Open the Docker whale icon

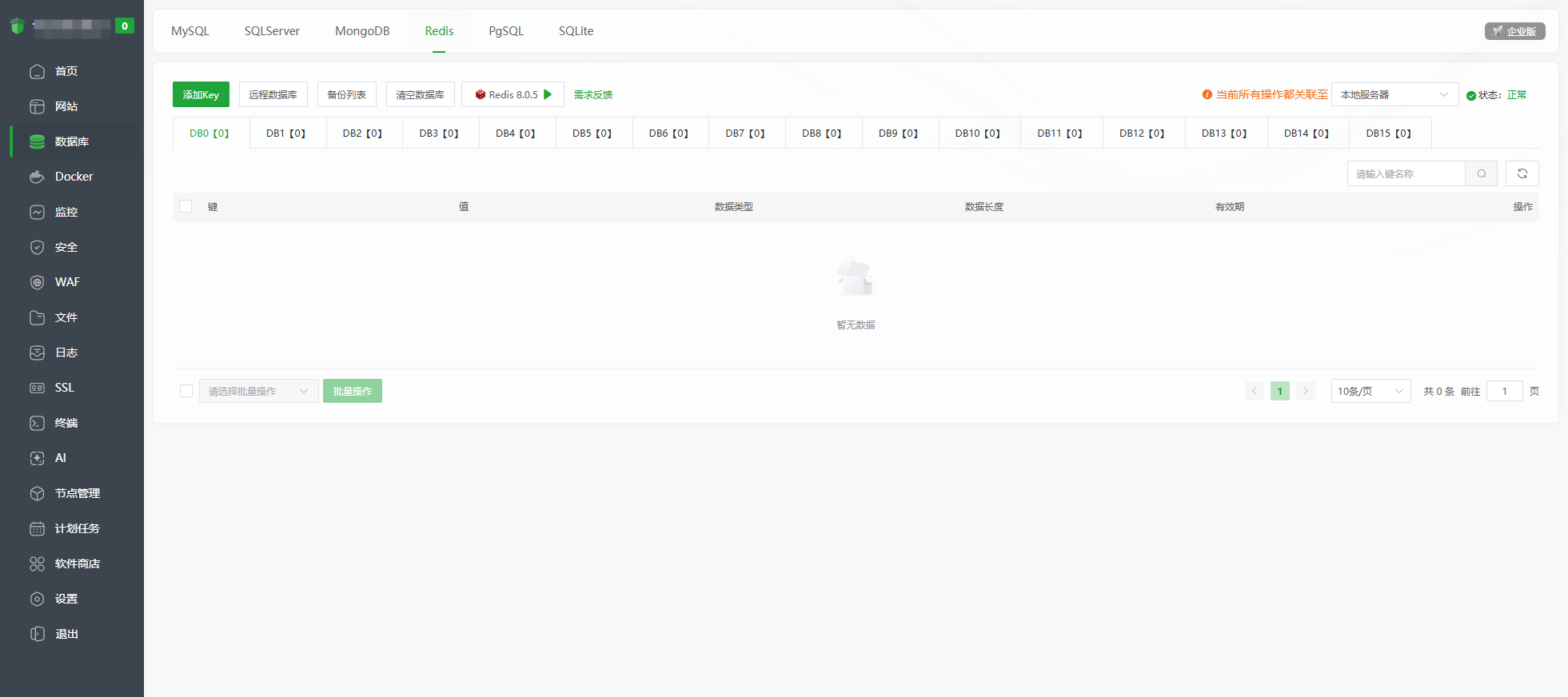37,177
